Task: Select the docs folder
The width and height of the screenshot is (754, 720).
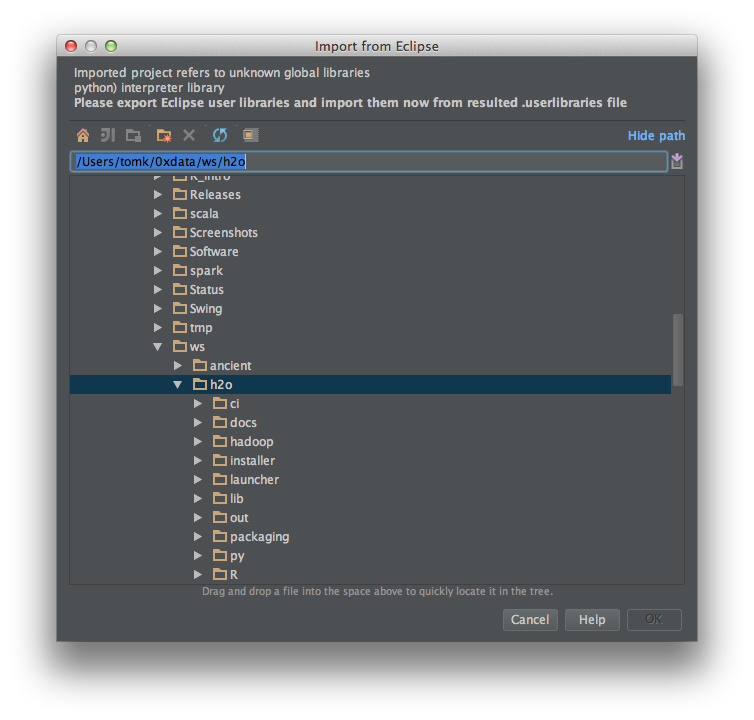Action: coord(243,423)
